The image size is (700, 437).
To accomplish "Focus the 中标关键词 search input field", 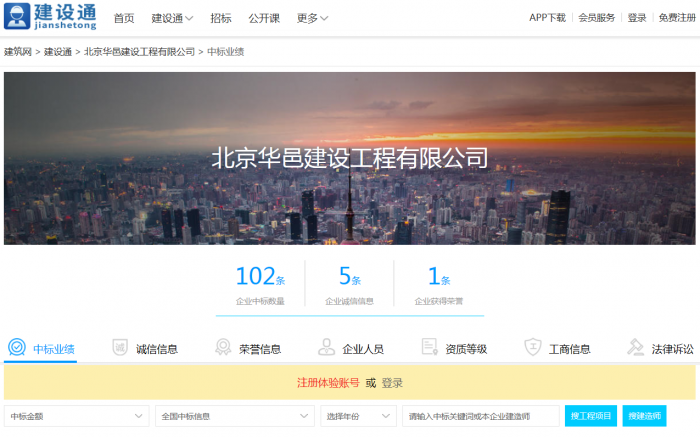I will click(x=480, y=416).
